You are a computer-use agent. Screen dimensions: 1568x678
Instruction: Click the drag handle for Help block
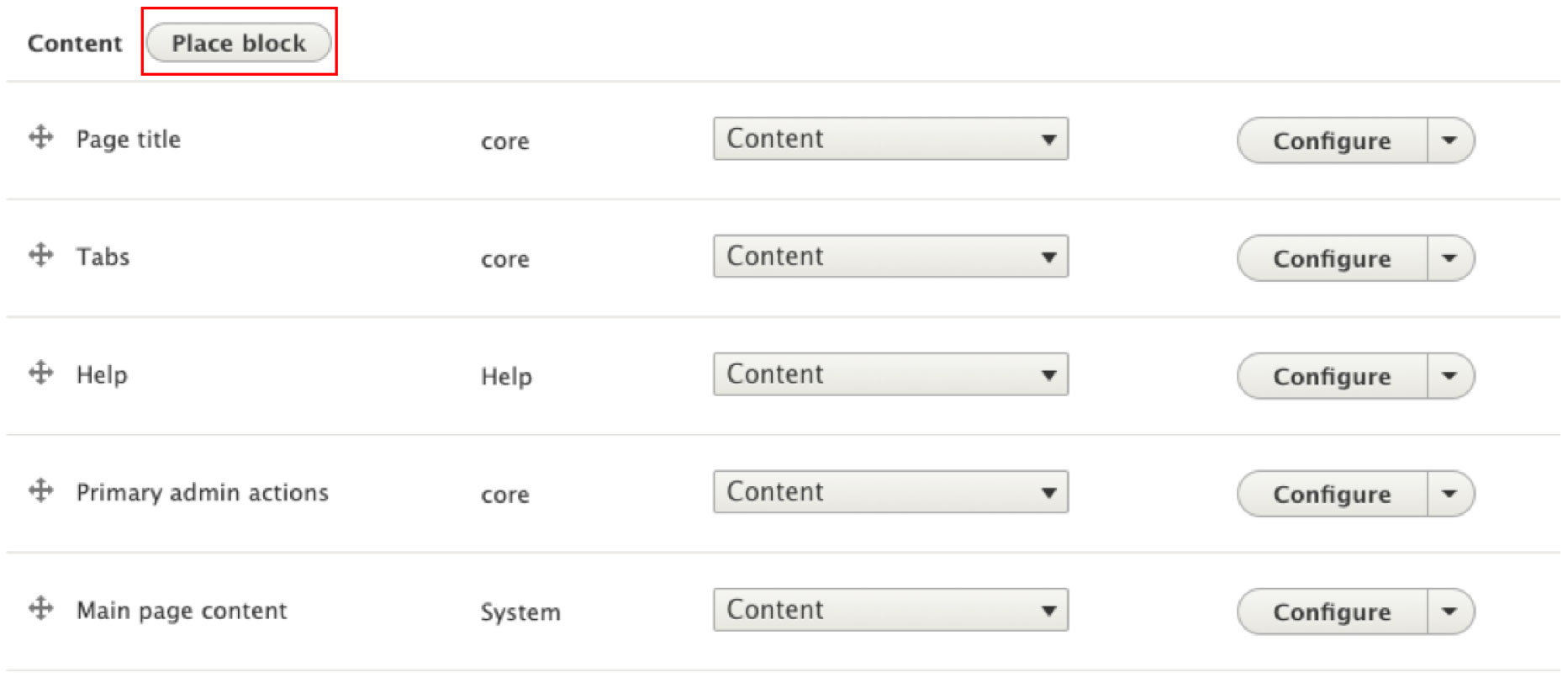40,373
